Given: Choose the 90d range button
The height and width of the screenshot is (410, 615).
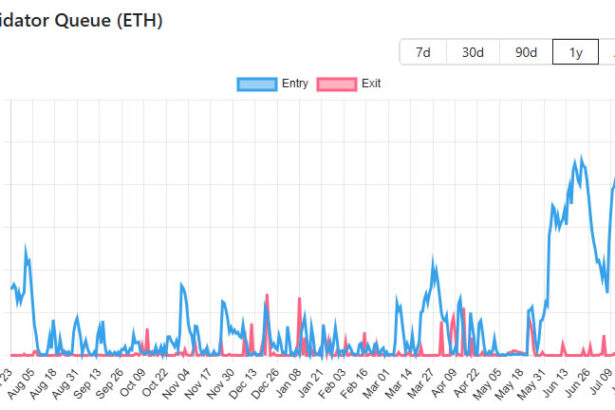Looking at the screenshot, I should click(526, 52).
